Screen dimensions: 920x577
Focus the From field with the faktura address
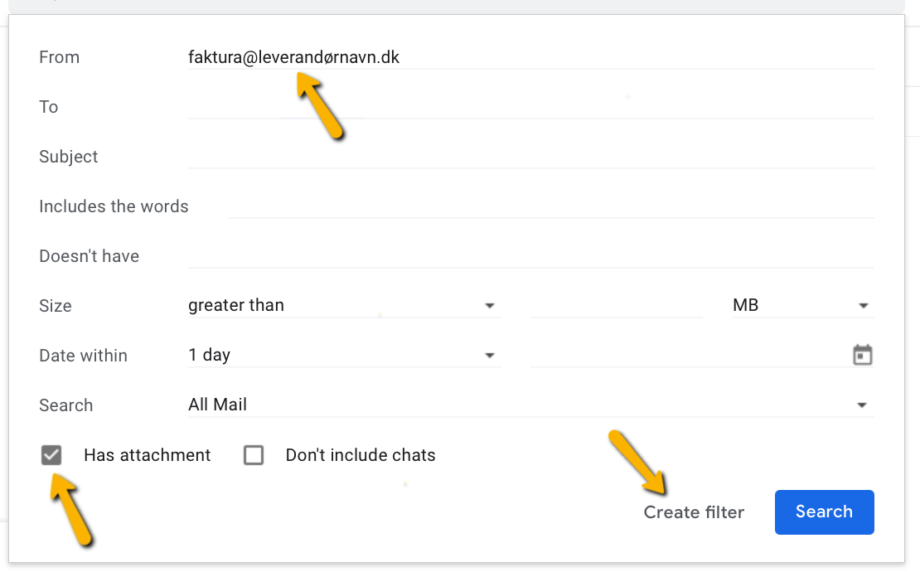tap(531, 57)
